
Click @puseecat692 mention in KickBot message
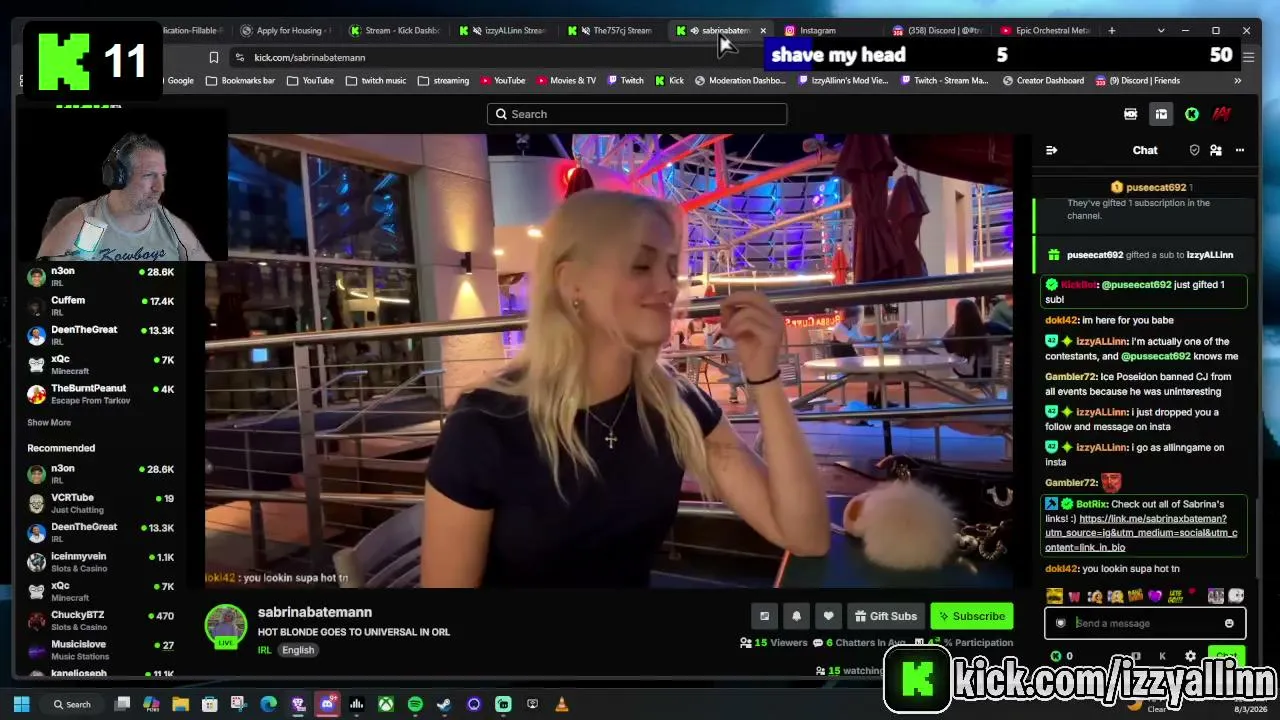pyautogui.click(x=1136, y=285)
